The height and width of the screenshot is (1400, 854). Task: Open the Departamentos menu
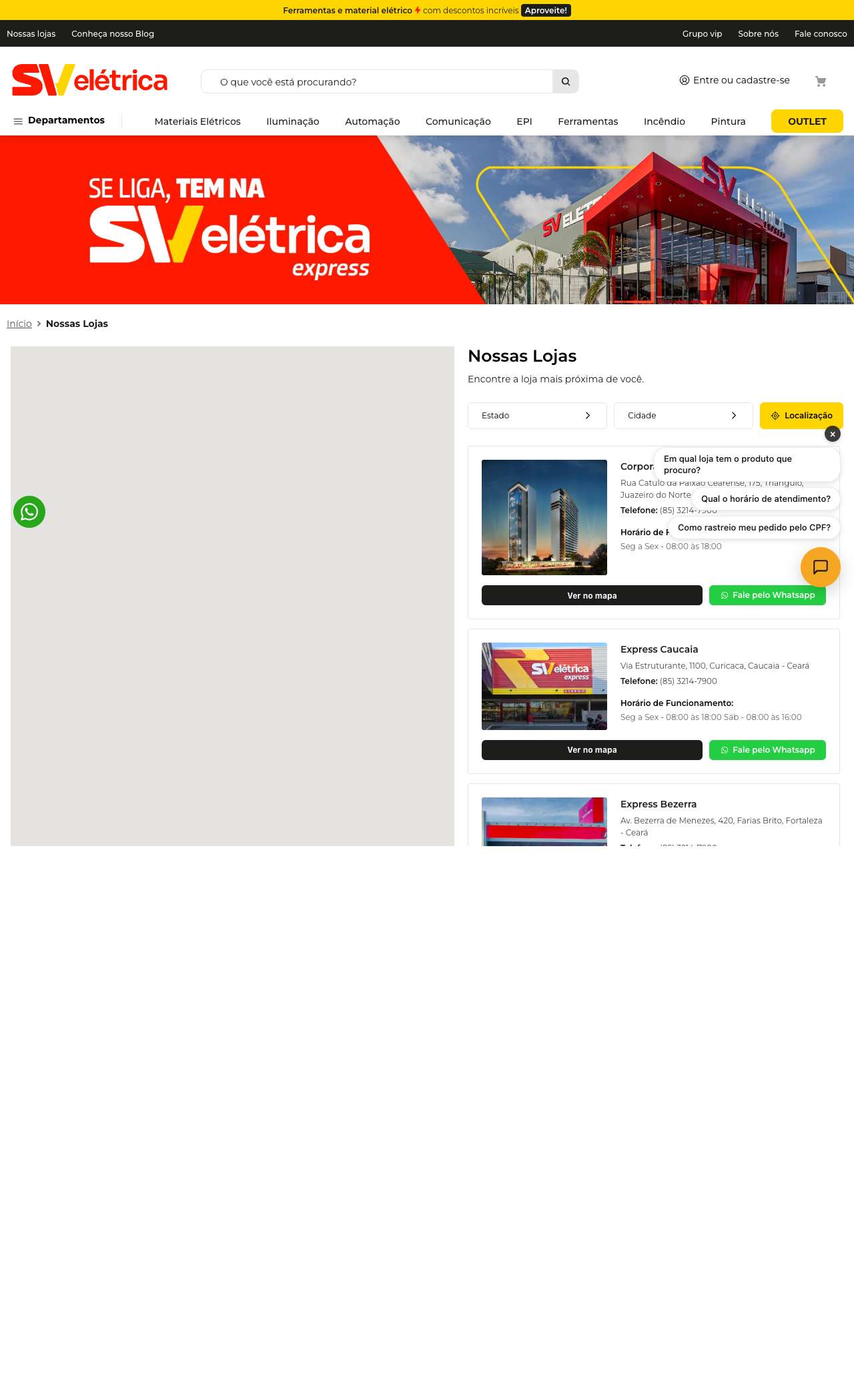pyautogui.click(x=59, y=121)
